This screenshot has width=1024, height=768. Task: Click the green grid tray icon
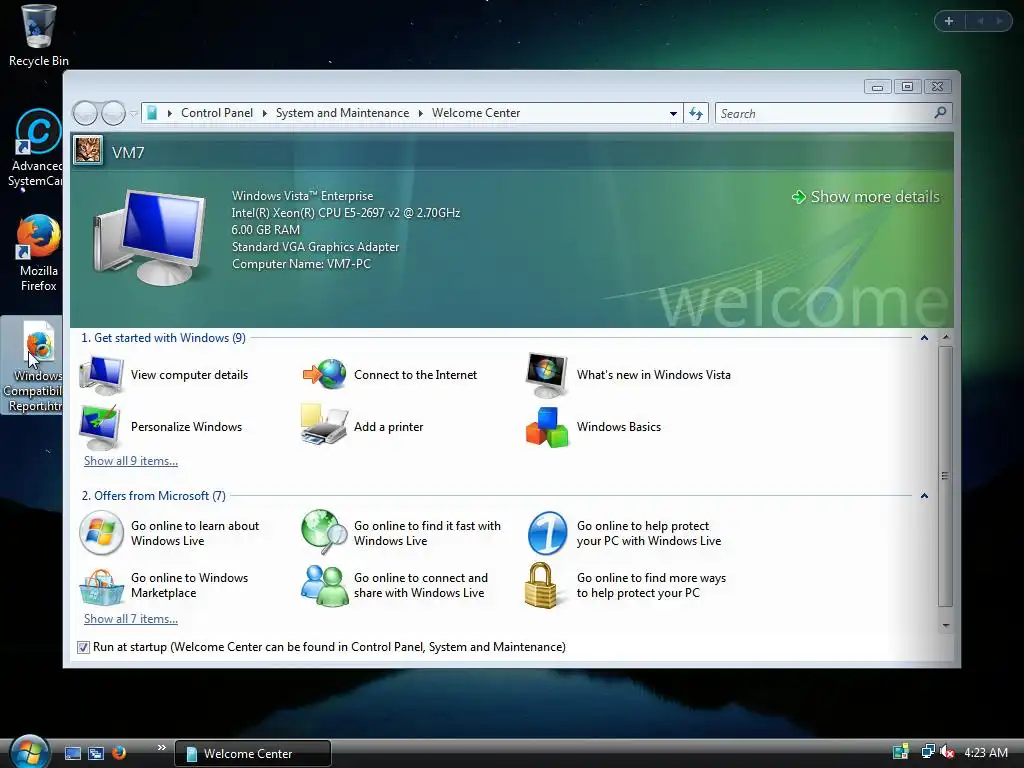pyautogui.click(x=901, y=752)
